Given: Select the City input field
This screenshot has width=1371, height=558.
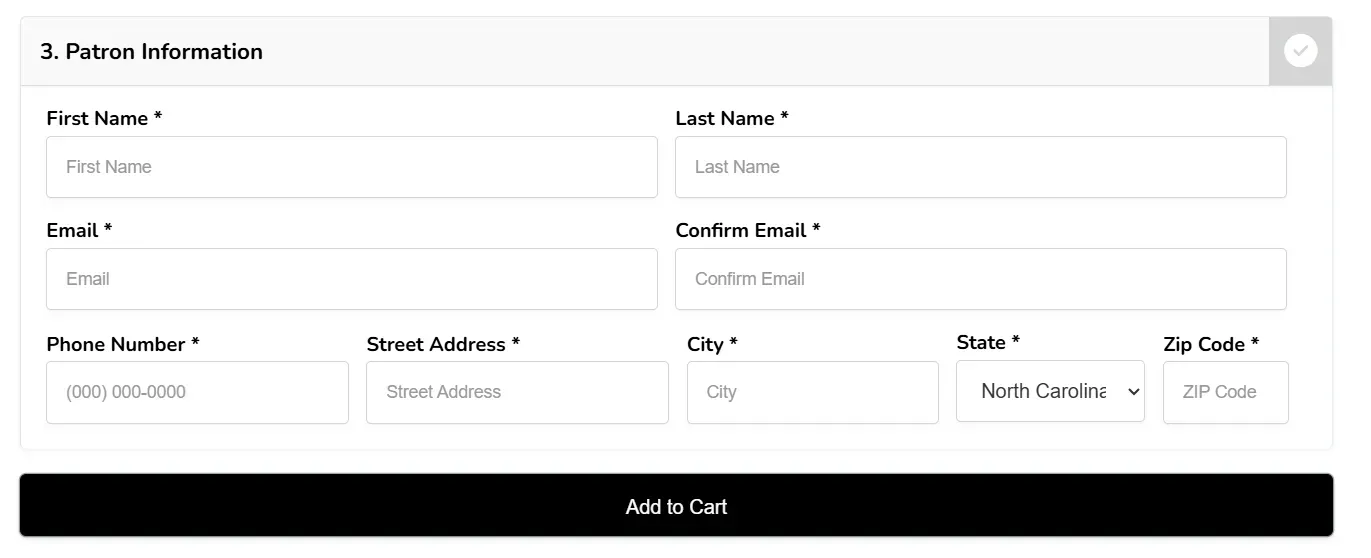Looking at the screenshot, I should coord(812,392).
